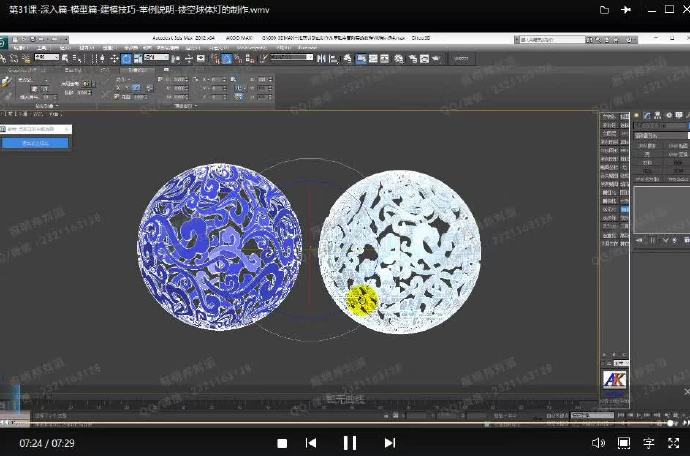Screen dimensions: 690x456
Task: Open the Graphite 建模工具 ribbon tab
Action: coord(27,70)
